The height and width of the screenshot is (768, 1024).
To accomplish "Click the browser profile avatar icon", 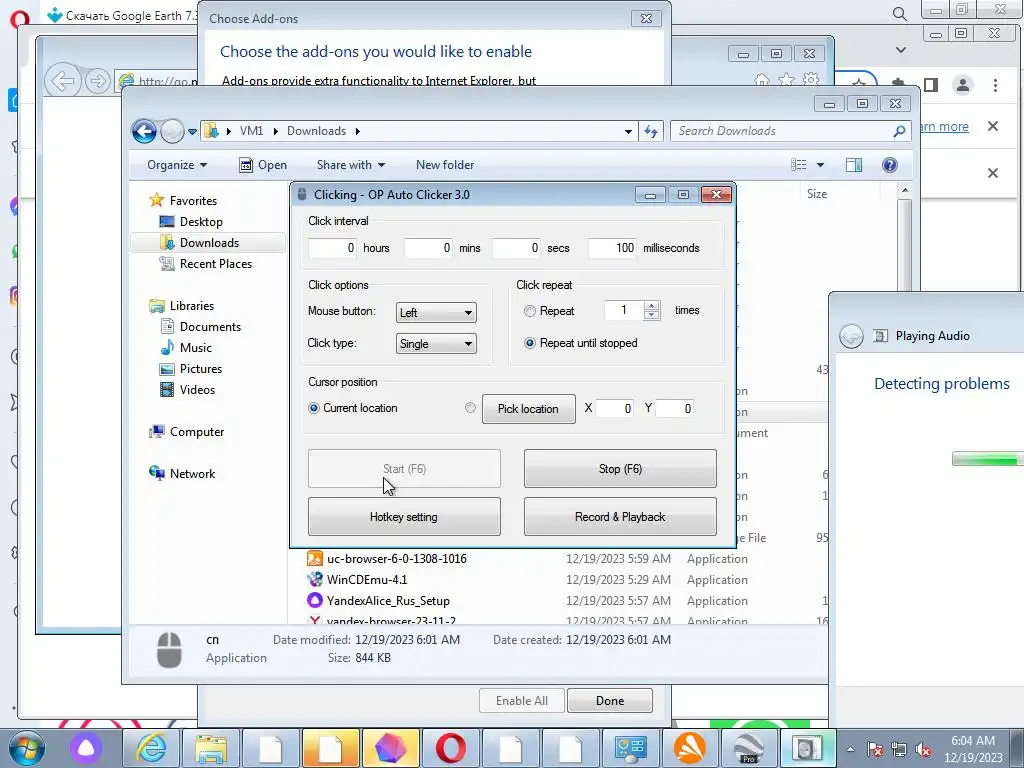I will 963,85.
